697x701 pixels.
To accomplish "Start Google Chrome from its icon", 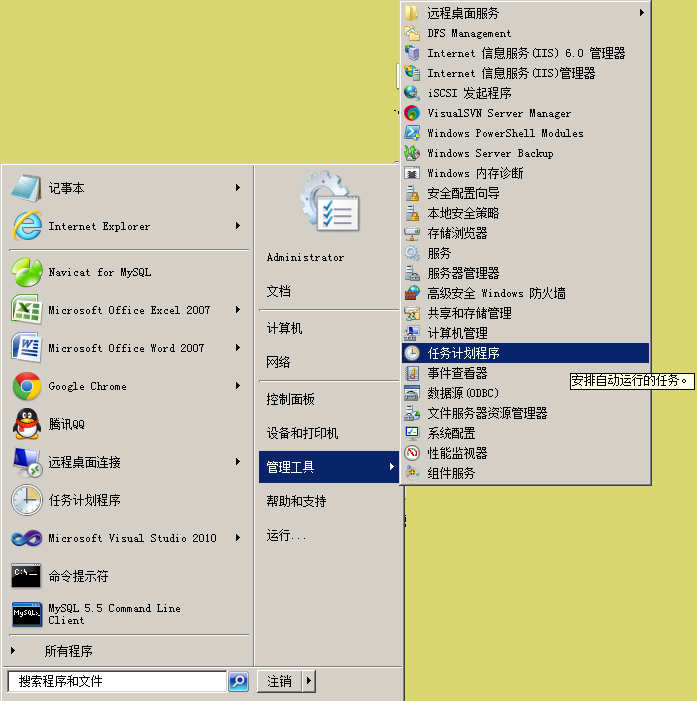I will 27,386.
